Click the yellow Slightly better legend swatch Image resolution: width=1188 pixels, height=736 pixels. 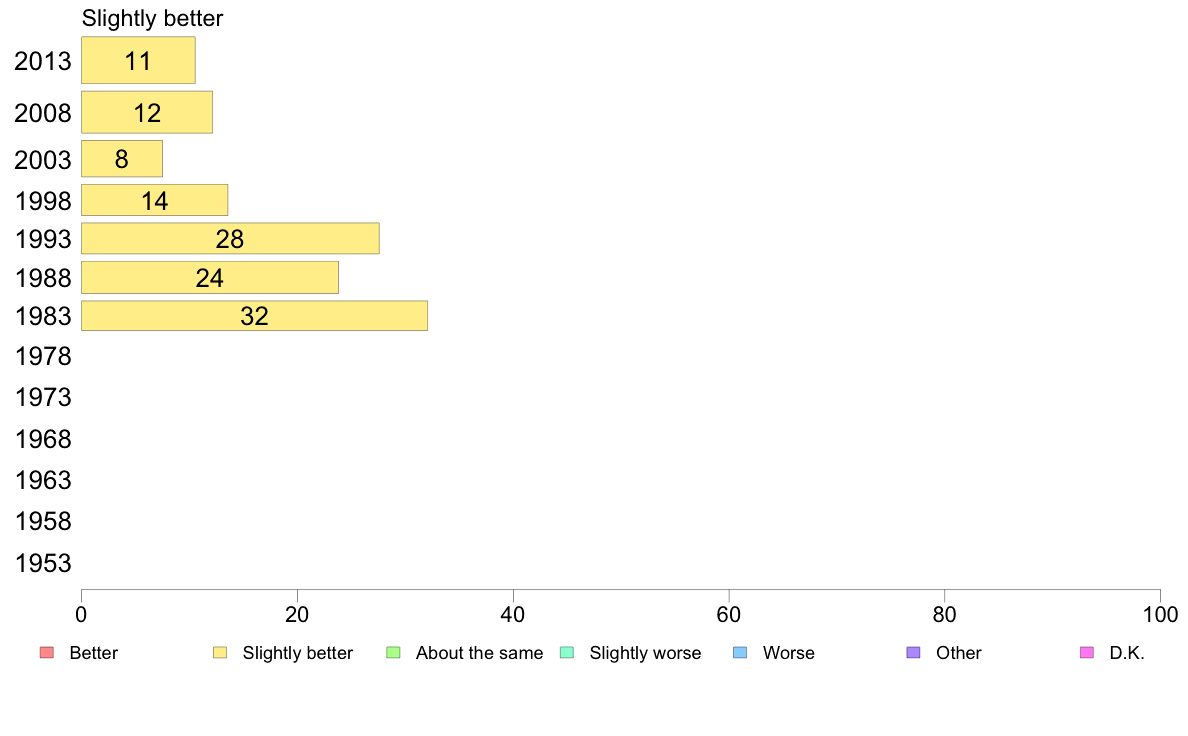pyautogui.click(x=220, y=653)
